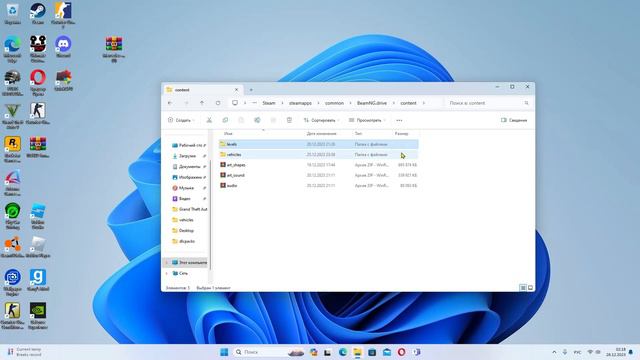
Task: Navigate to BeamNG.drive in breadcrumb
Action: 372,103
